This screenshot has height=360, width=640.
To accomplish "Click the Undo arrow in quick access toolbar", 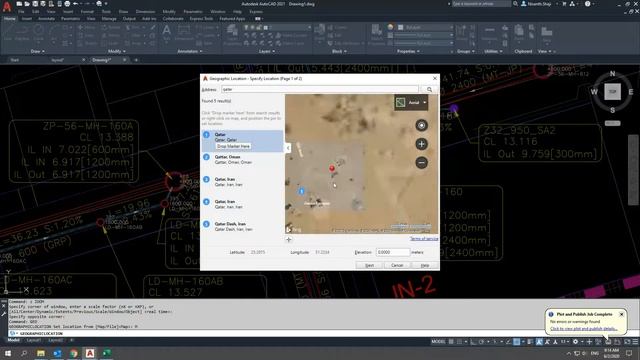I will [76, 4].
